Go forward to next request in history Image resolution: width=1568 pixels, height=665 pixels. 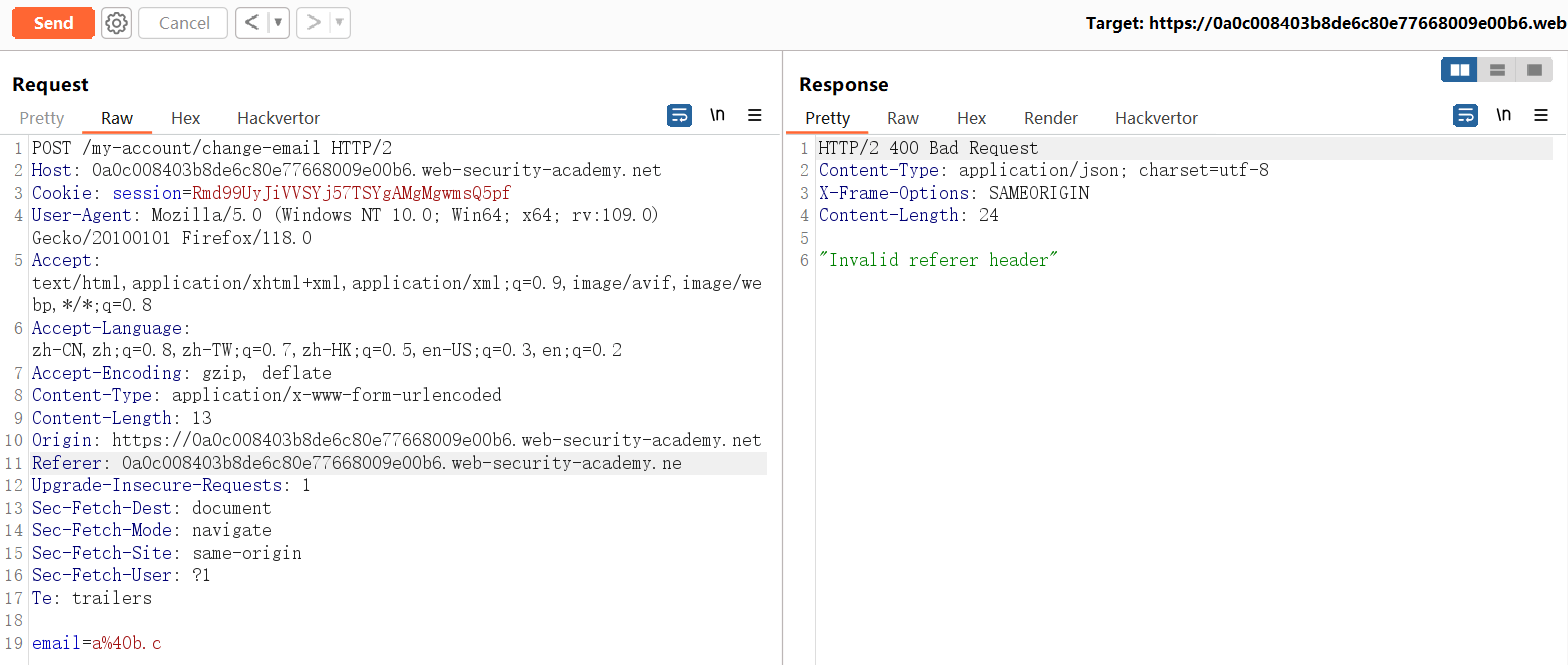[x=314, y=23]
